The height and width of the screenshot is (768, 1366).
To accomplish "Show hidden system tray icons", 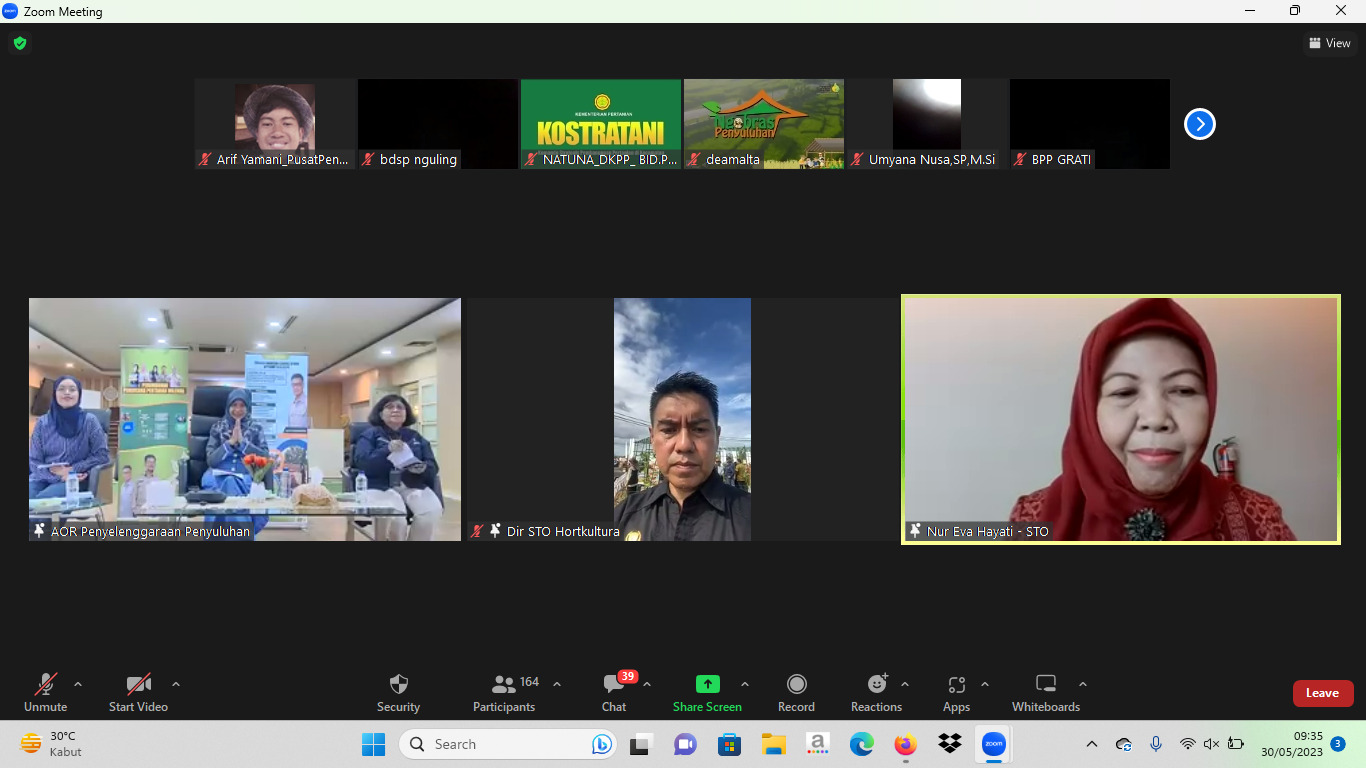I will click(1092, 744).
